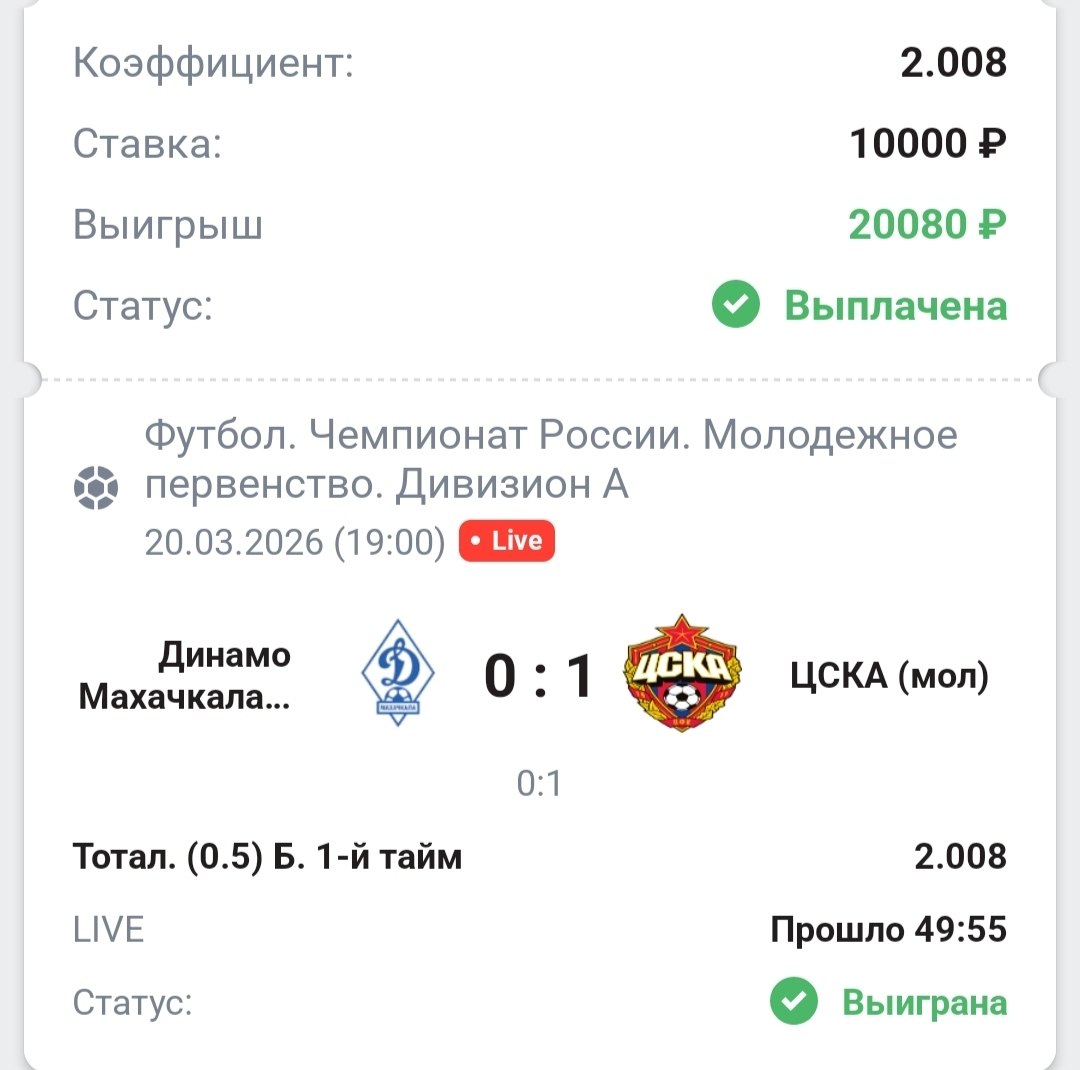This screenshot has width=1080, height=1070.
Task: Select the Динамо Махачкала team name
Action: click(x=185, y=675)
